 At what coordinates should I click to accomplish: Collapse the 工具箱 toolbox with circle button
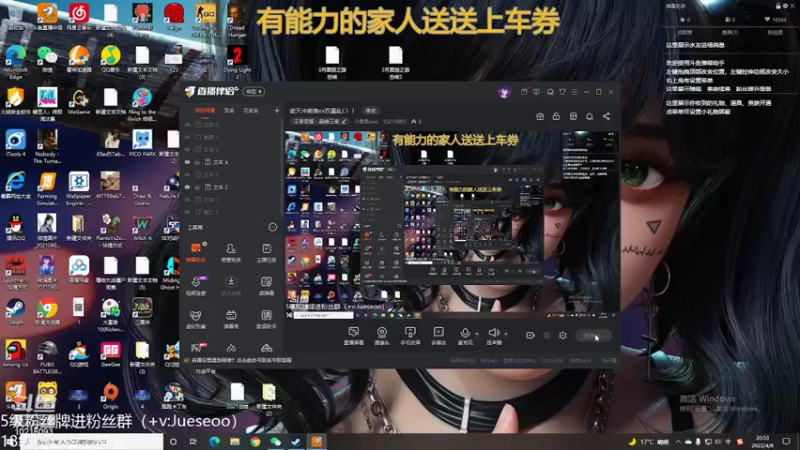(272, 227)
